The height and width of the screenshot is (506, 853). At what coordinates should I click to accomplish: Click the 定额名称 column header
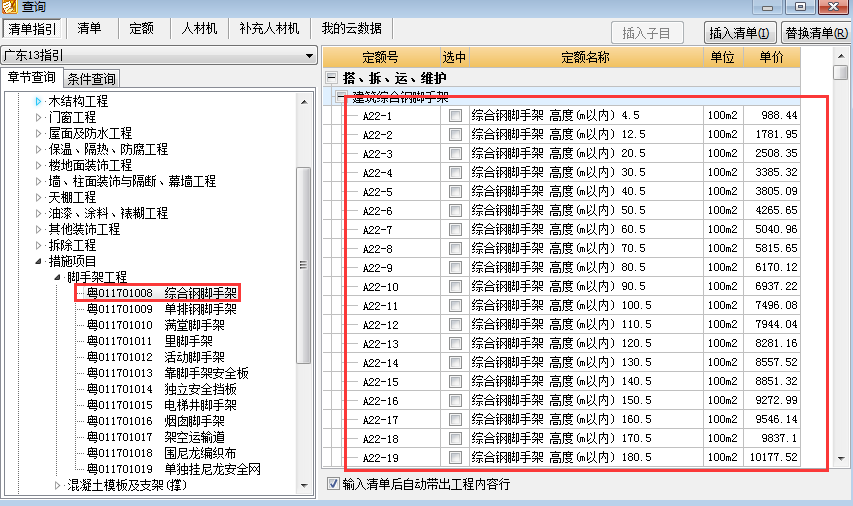coord(585,57)
